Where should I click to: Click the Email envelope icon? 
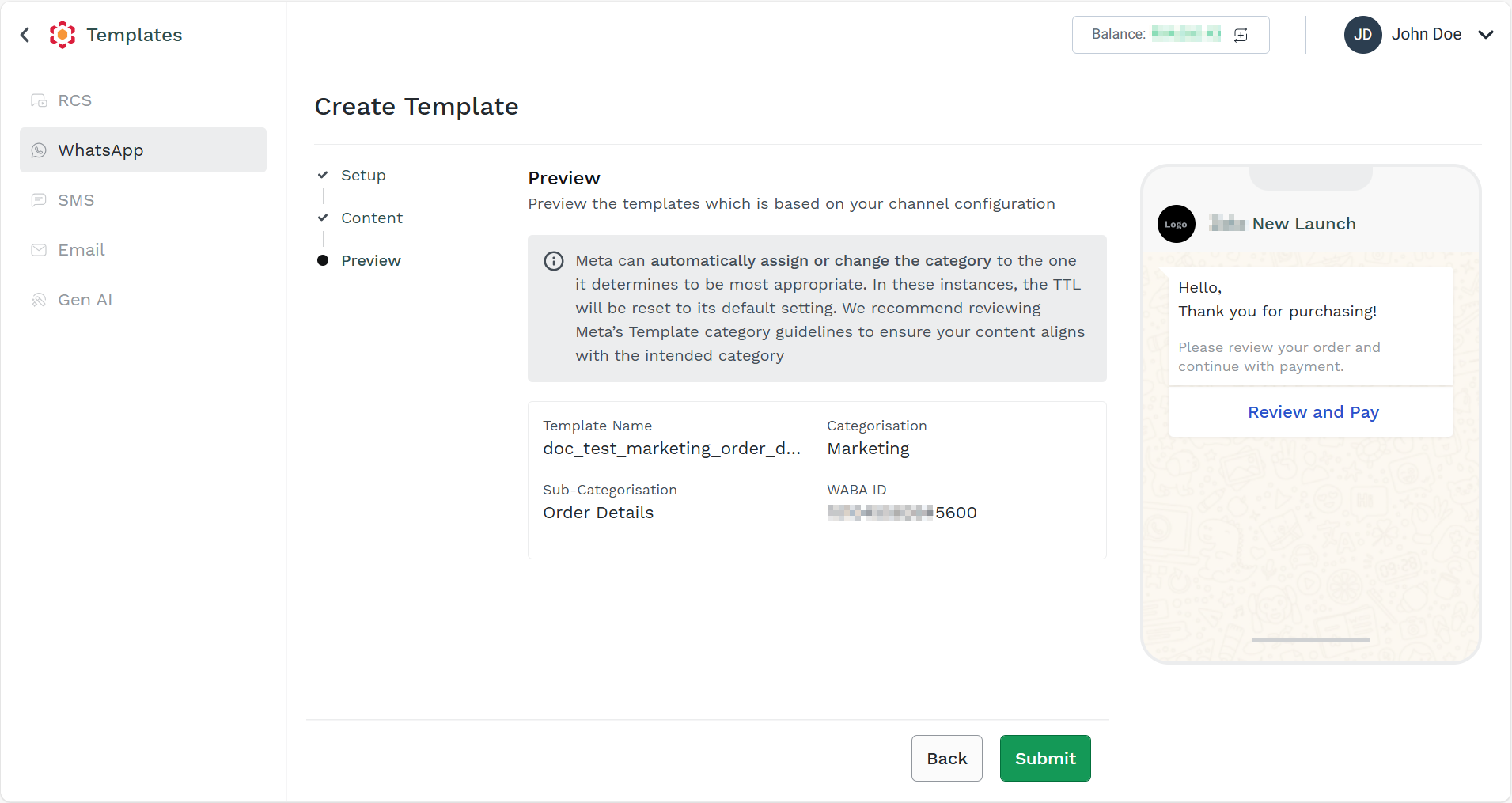[39, 250]
